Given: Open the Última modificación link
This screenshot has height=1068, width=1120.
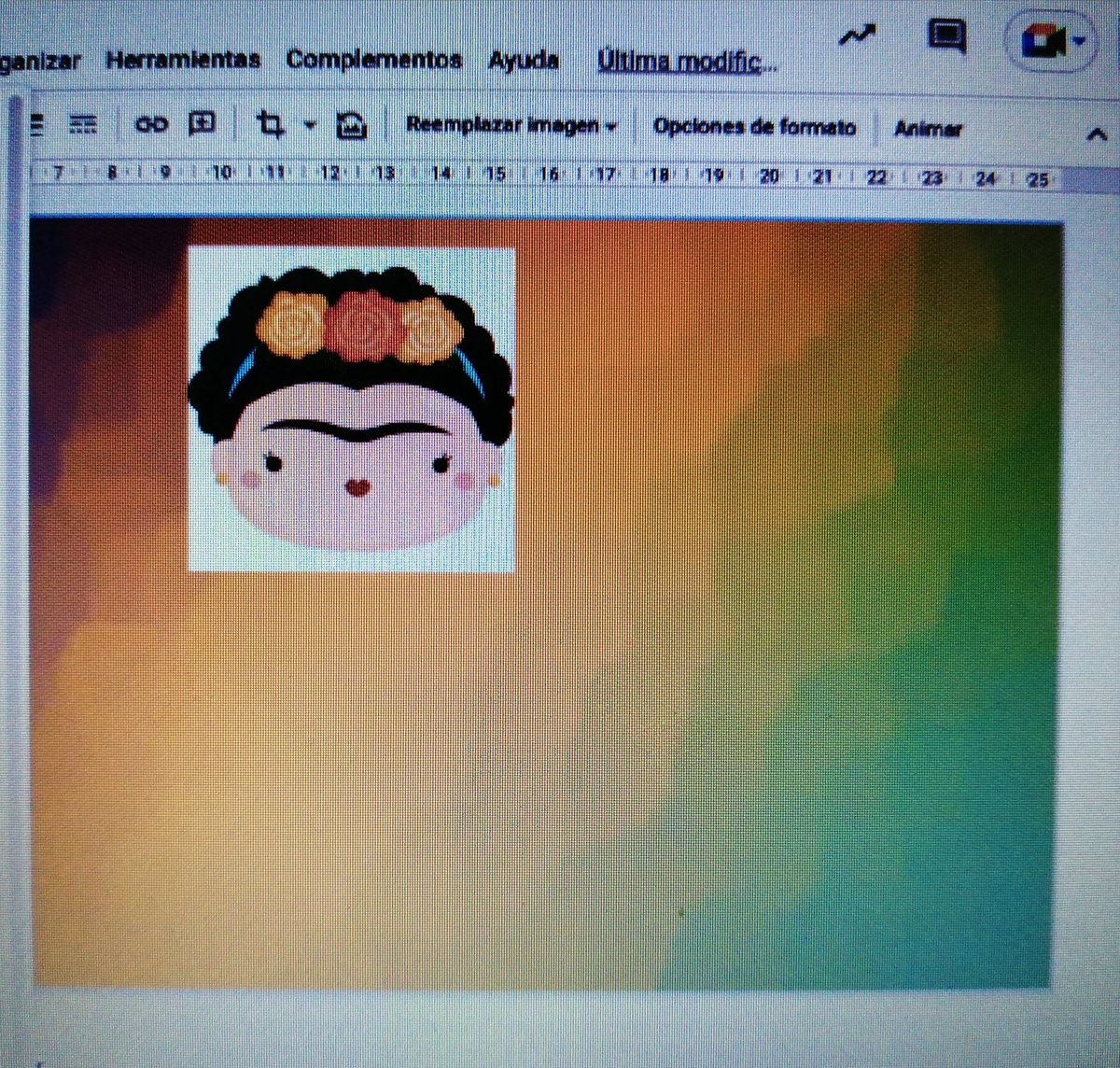Looking at the screenshot, I should [687, 63].
